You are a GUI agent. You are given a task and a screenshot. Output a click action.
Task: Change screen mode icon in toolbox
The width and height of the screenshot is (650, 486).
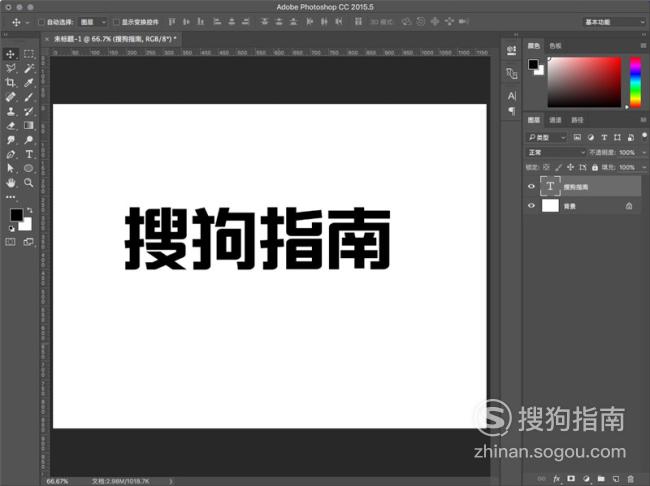click(29, 242)
